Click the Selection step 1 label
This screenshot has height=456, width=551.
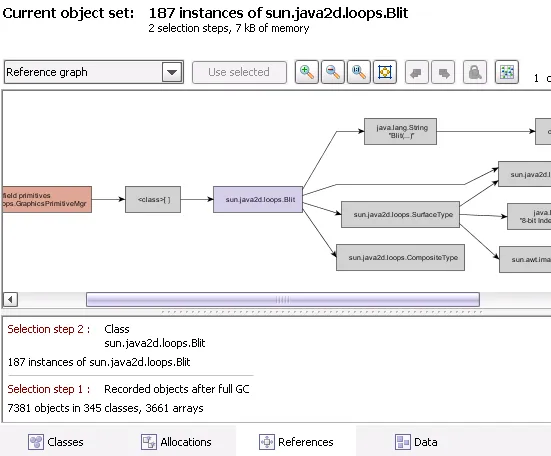click(49, 389)
